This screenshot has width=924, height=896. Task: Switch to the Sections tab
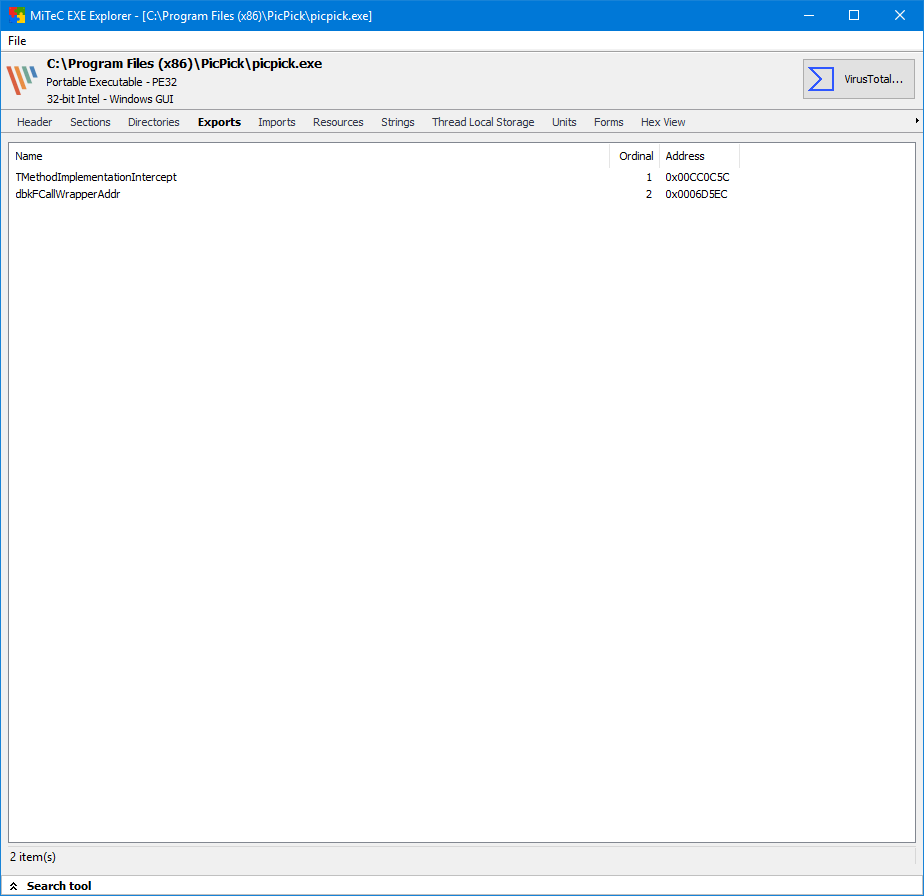90,122
